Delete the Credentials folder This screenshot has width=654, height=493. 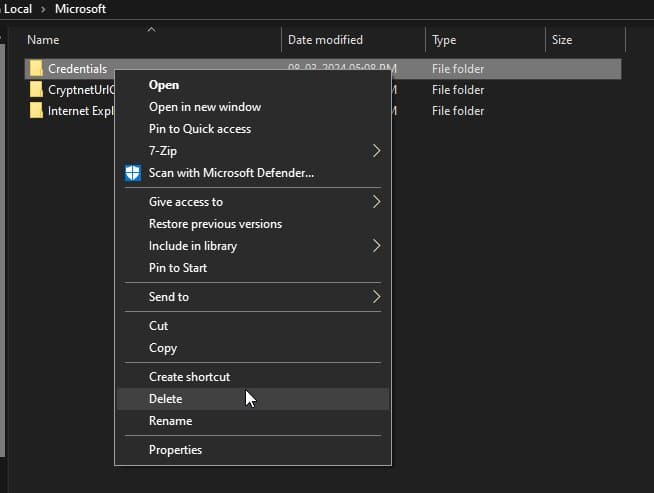pyautogui.click(x=253, y=399)
